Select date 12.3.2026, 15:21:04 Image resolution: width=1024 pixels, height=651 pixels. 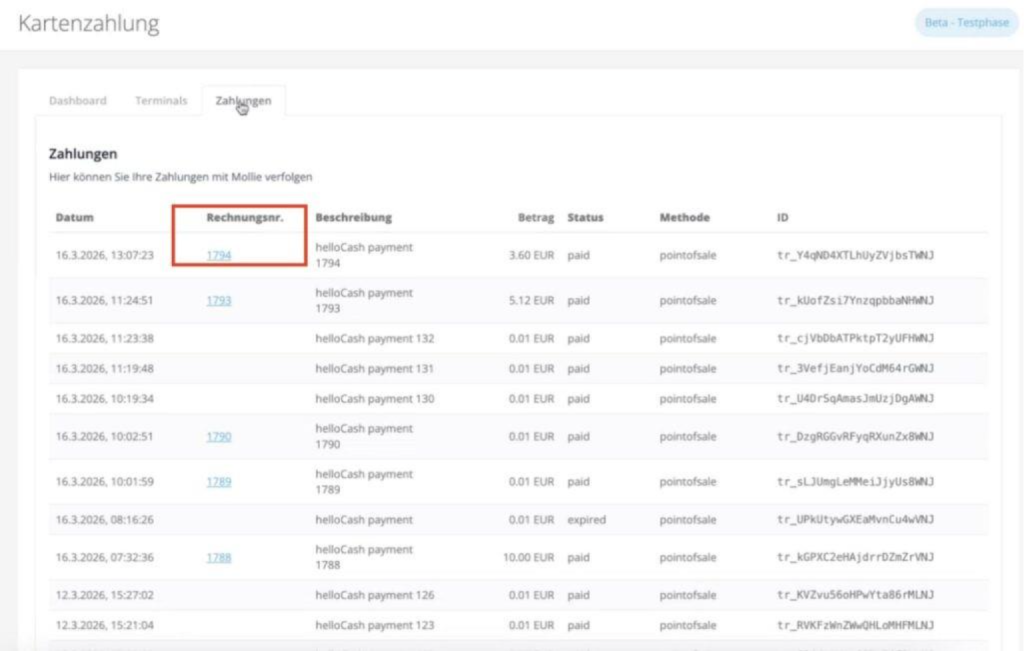click(104, 625)
